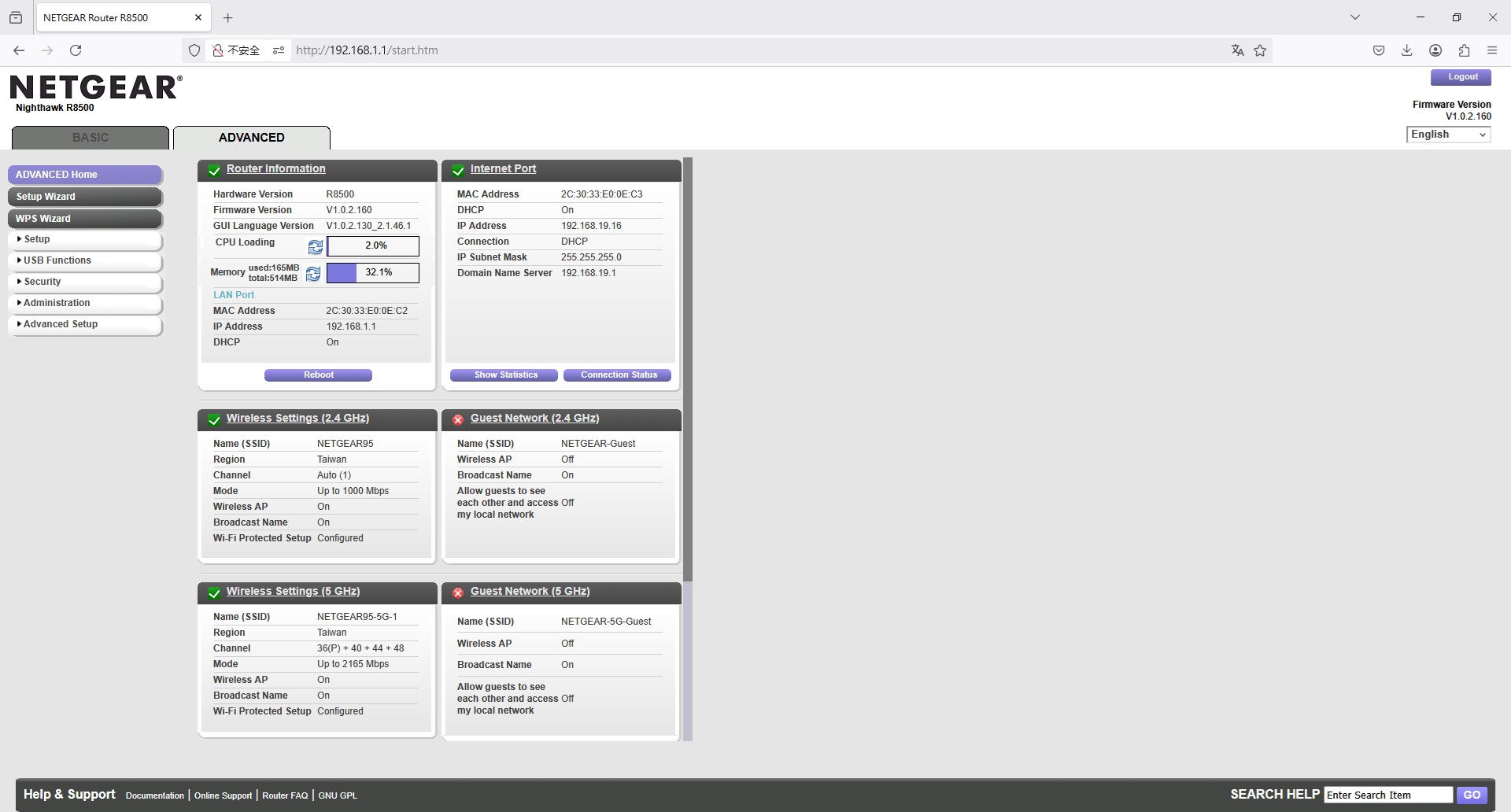1511x812 pixels.
Task: Launch the WPS Wizard
Action: (x=85, y=219)
